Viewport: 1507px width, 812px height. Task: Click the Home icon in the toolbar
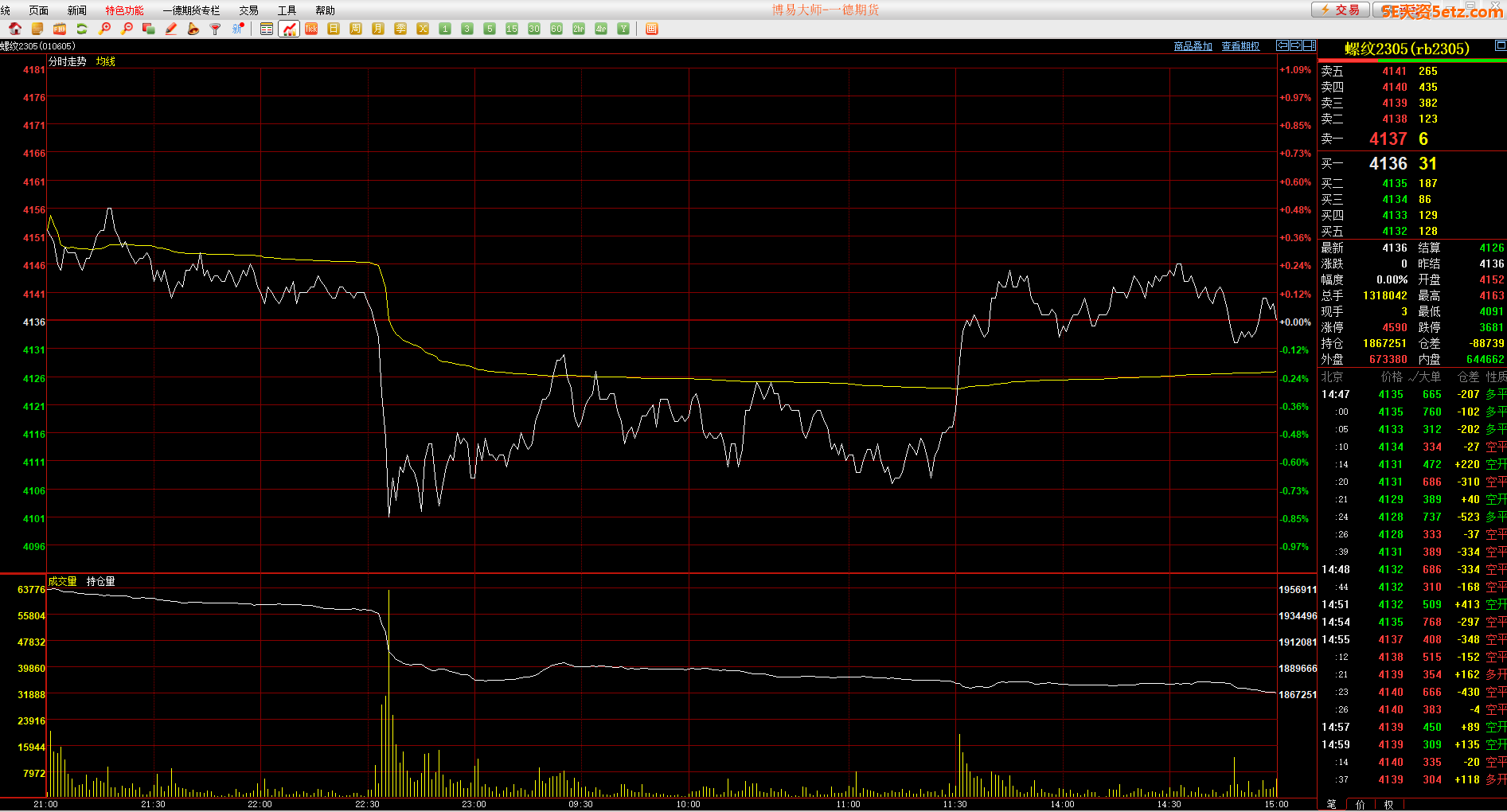pyautogui.click(x=15, y=29)
